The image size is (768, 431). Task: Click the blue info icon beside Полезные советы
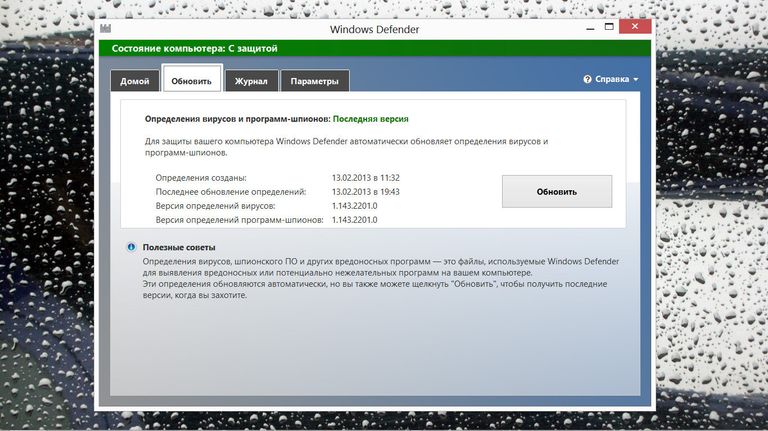click(131, 247)
